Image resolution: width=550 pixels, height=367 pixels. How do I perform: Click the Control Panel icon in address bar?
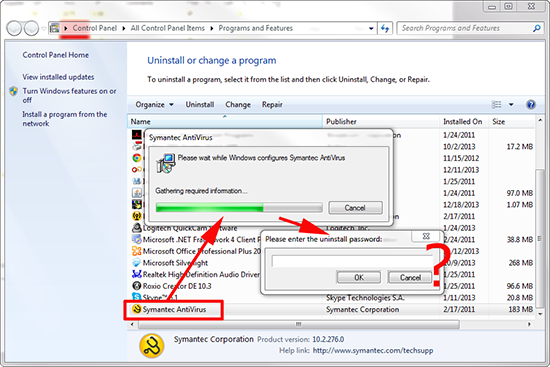point(54,28)
